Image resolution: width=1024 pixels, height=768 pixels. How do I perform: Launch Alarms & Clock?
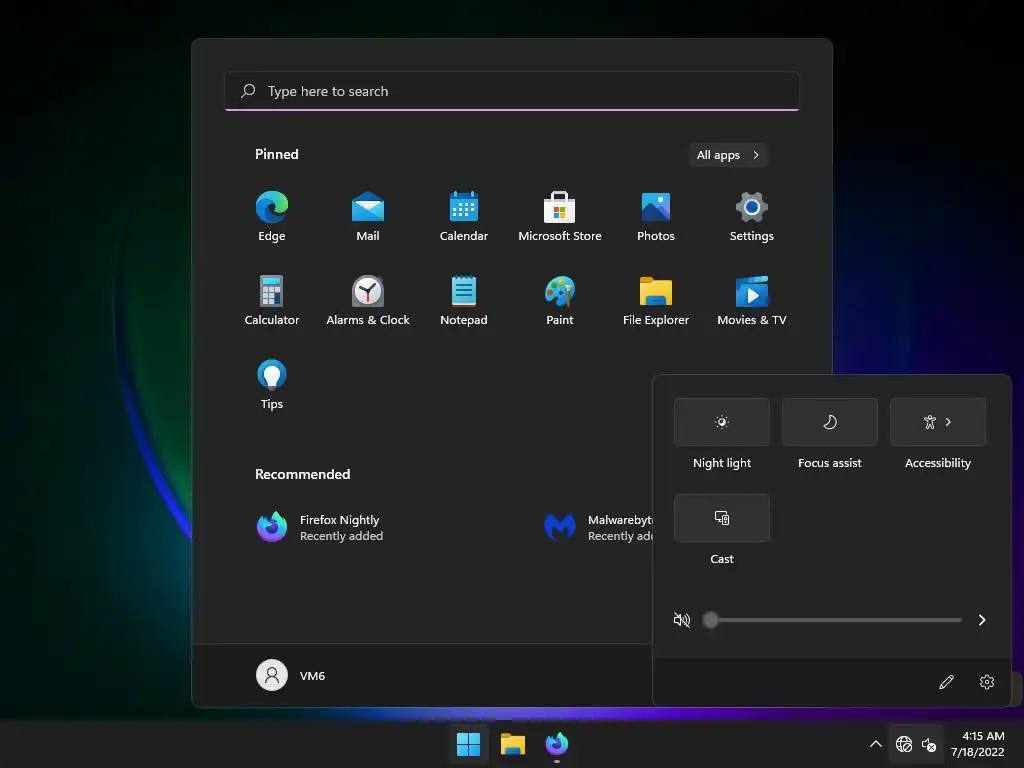(x=368, y=300)
